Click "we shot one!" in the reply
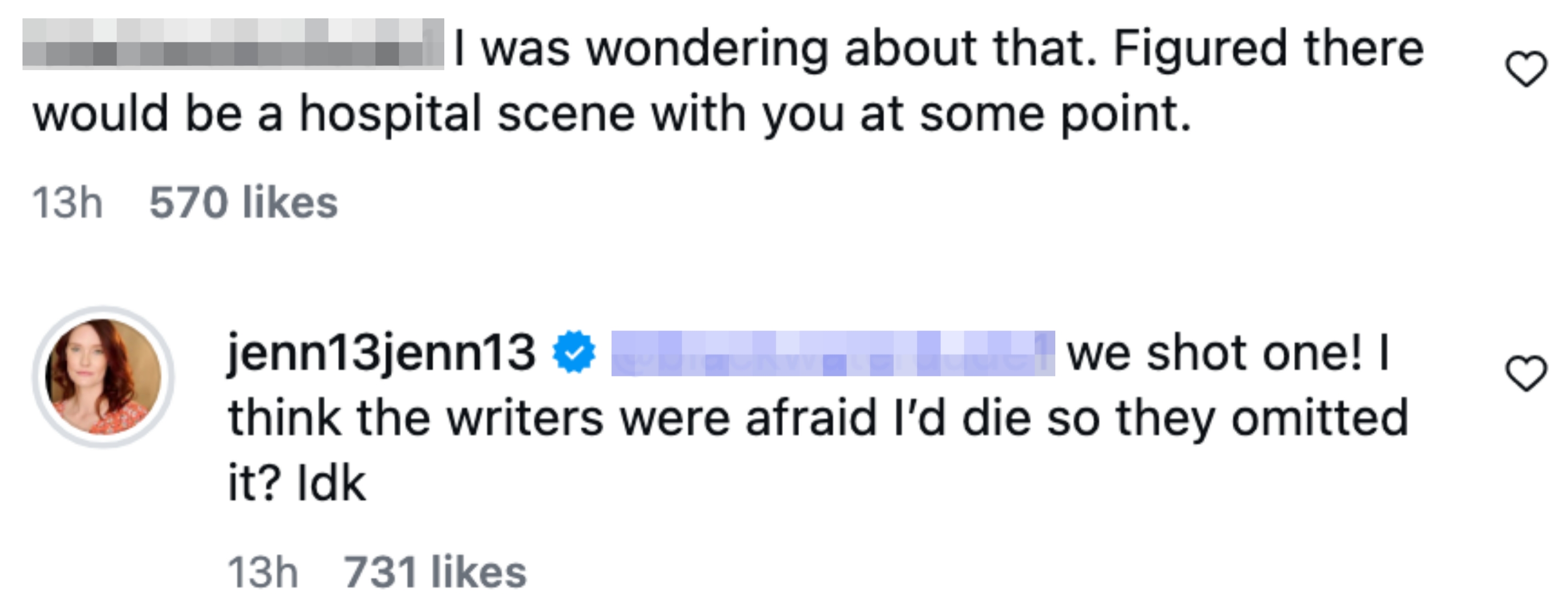 1214,353
